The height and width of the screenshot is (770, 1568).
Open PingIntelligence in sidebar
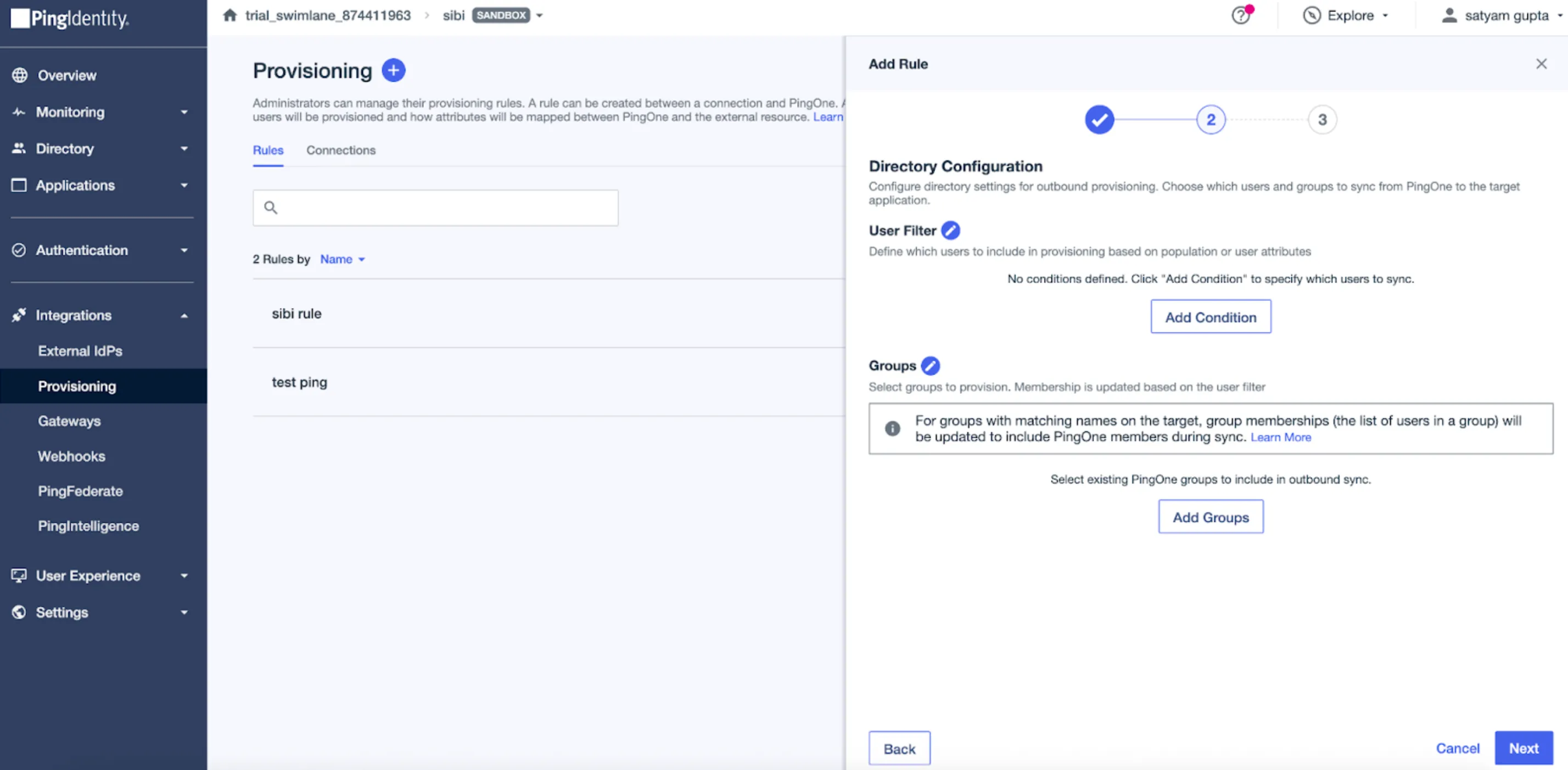88,526
